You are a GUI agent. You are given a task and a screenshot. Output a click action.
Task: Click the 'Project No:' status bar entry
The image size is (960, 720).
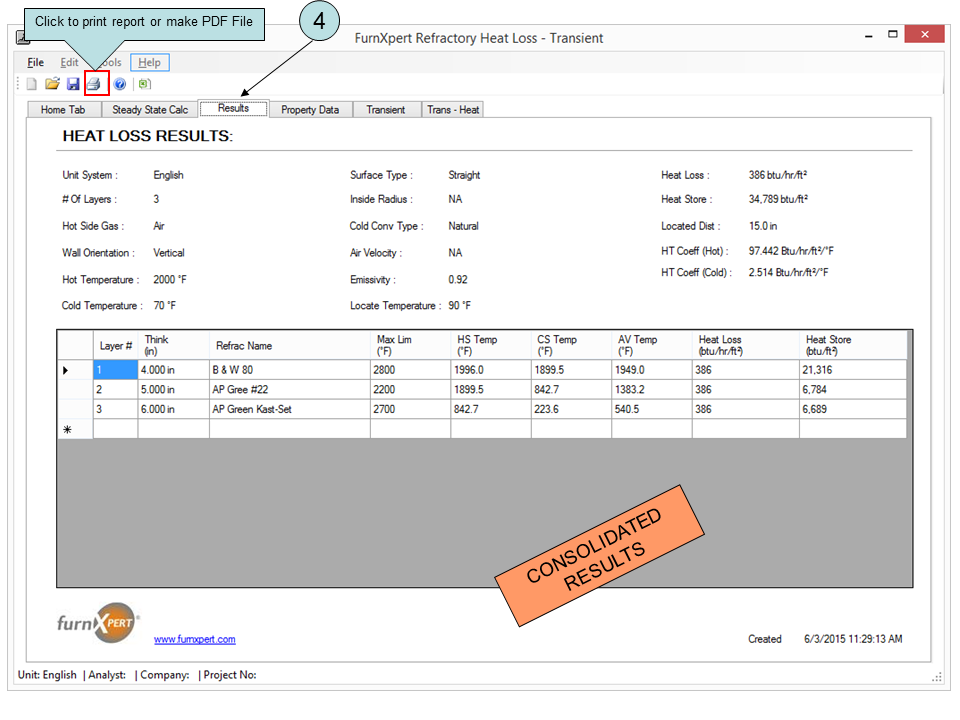pyautogui.click(x=230, y=675)
